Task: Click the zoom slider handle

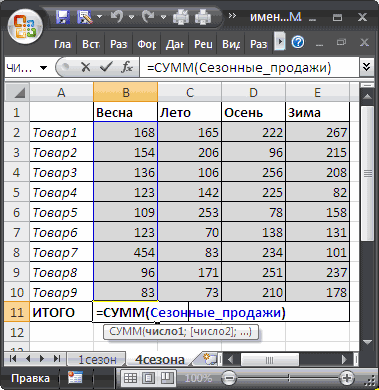Action: pyautogui.click(x=289, y=378)
